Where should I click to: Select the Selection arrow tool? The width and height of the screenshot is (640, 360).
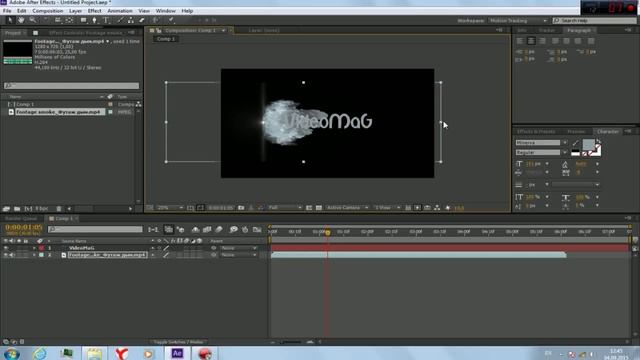point(9,20)
